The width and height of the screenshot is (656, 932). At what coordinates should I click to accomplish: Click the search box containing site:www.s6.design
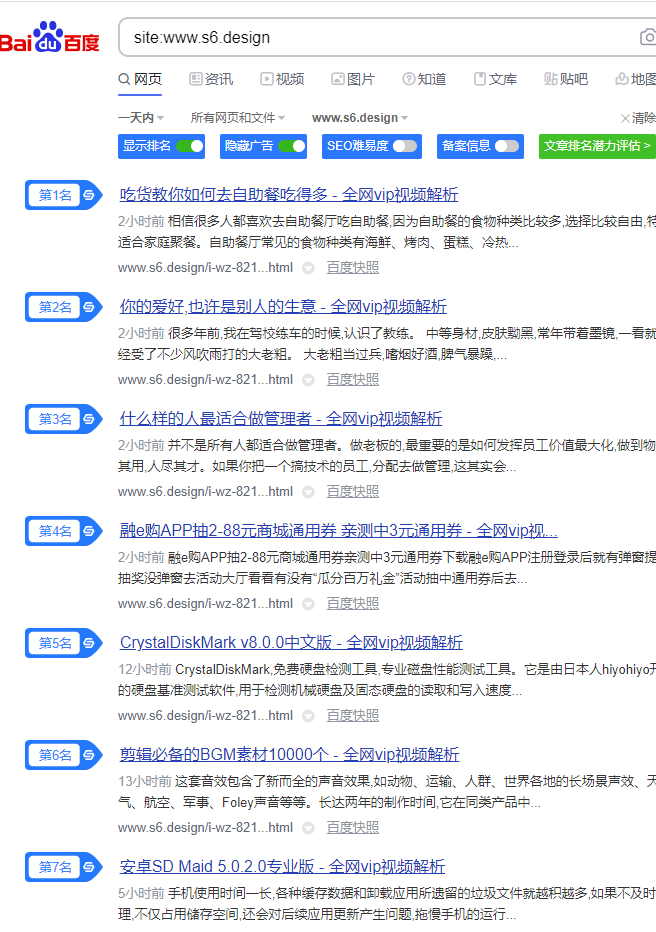(x=386, y=37)
